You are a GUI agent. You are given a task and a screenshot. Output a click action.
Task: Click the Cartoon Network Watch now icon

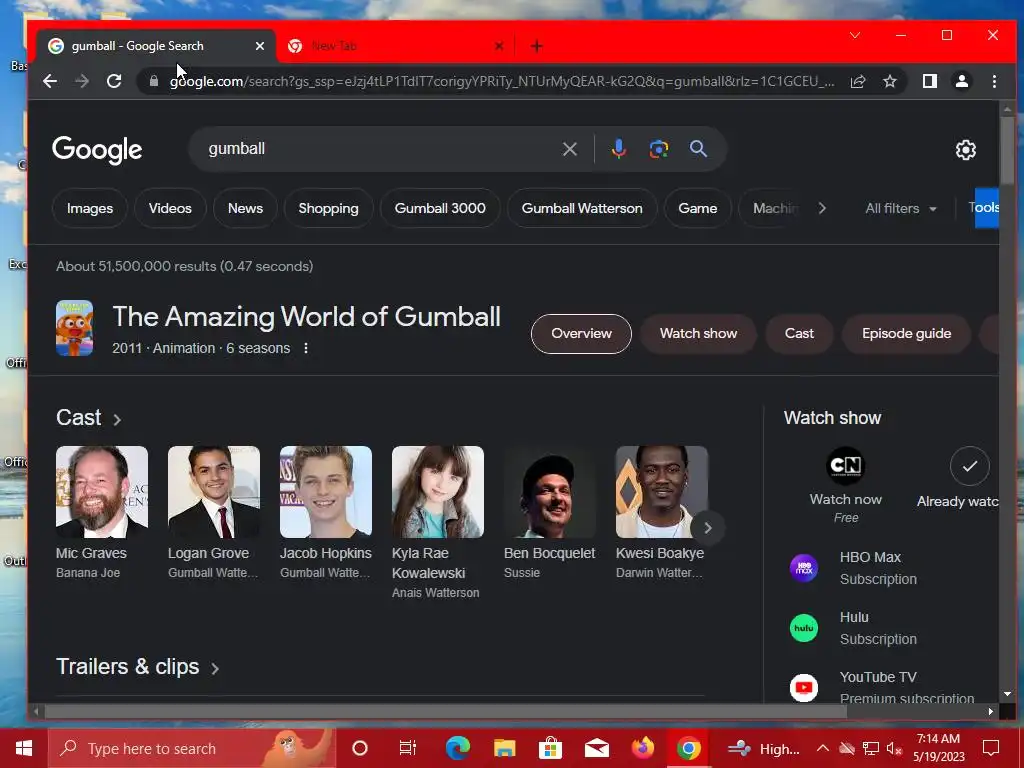click(846, 466)
